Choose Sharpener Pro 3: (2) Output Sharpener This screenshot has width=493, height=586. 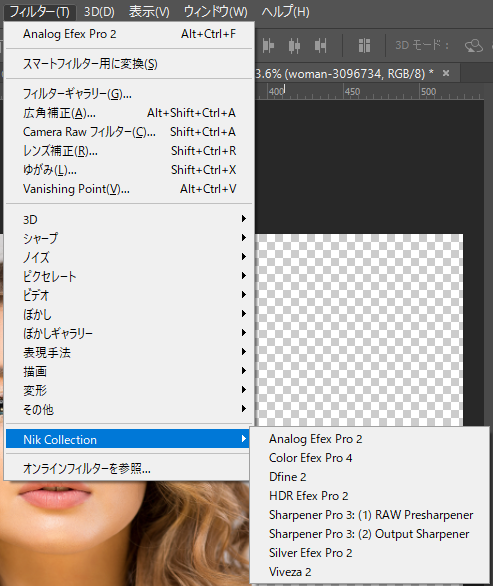point(369,534)
